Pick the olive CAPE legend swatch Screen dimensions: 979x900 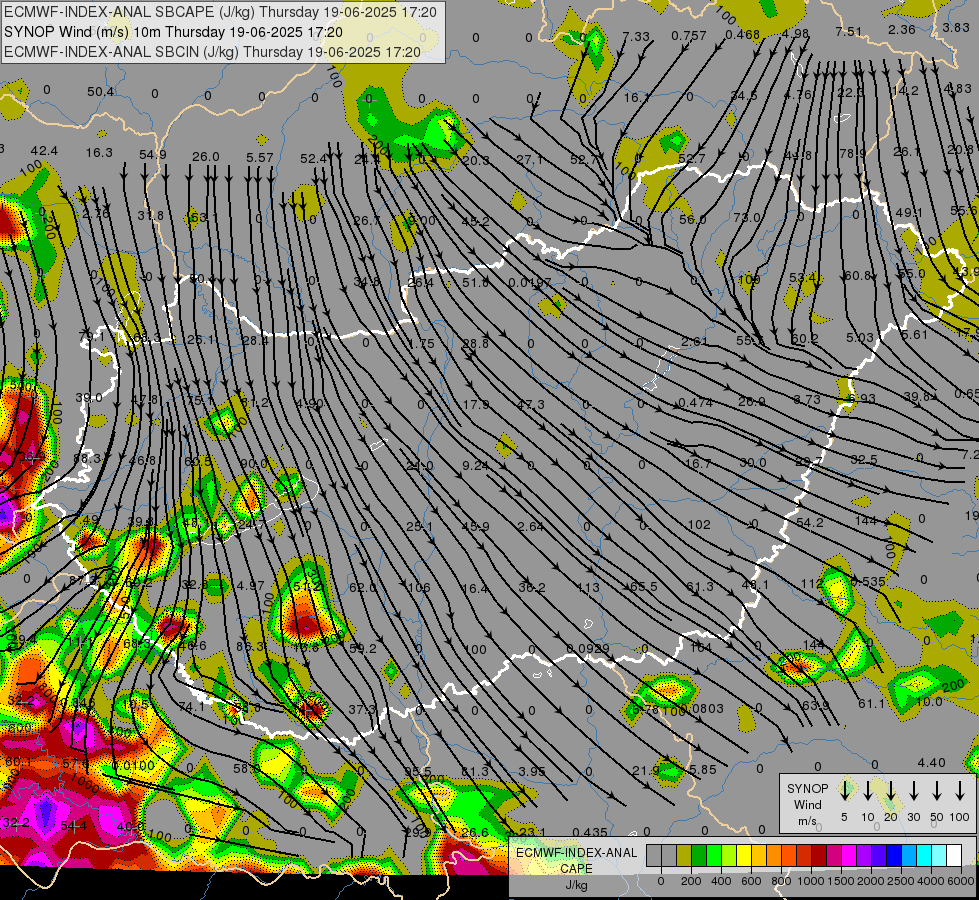tap(684, 856)
